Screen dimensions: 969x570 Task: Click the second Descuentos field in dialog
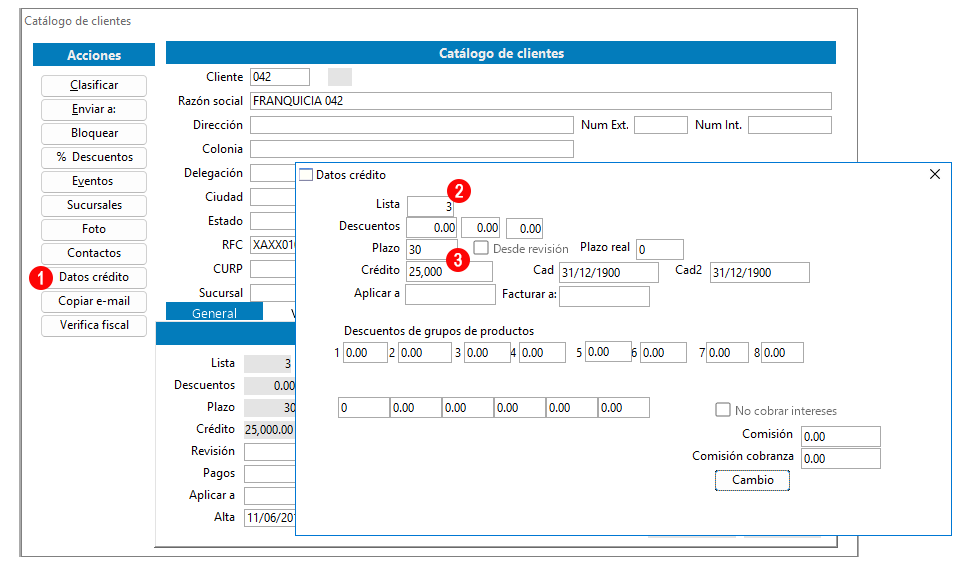click(x=480, y=228)
